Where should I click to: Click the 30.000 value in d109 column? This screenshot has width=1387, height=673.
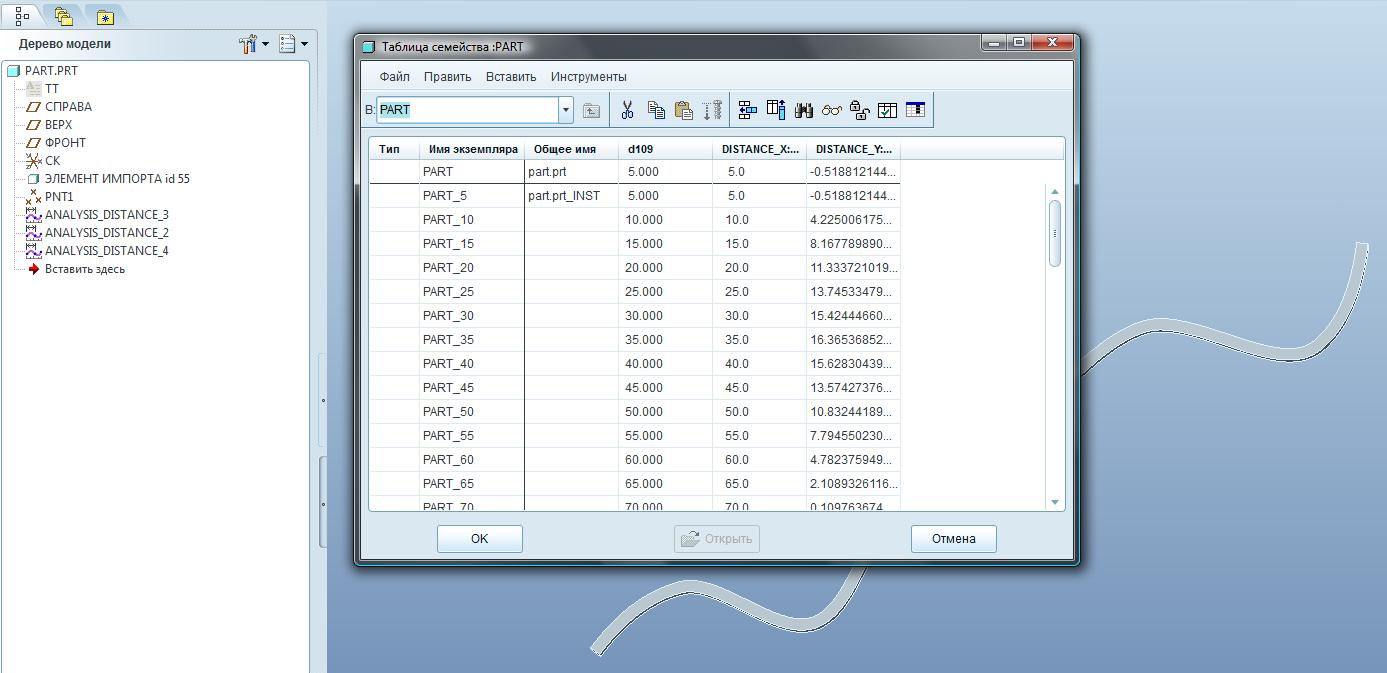[x=665, y=316]
